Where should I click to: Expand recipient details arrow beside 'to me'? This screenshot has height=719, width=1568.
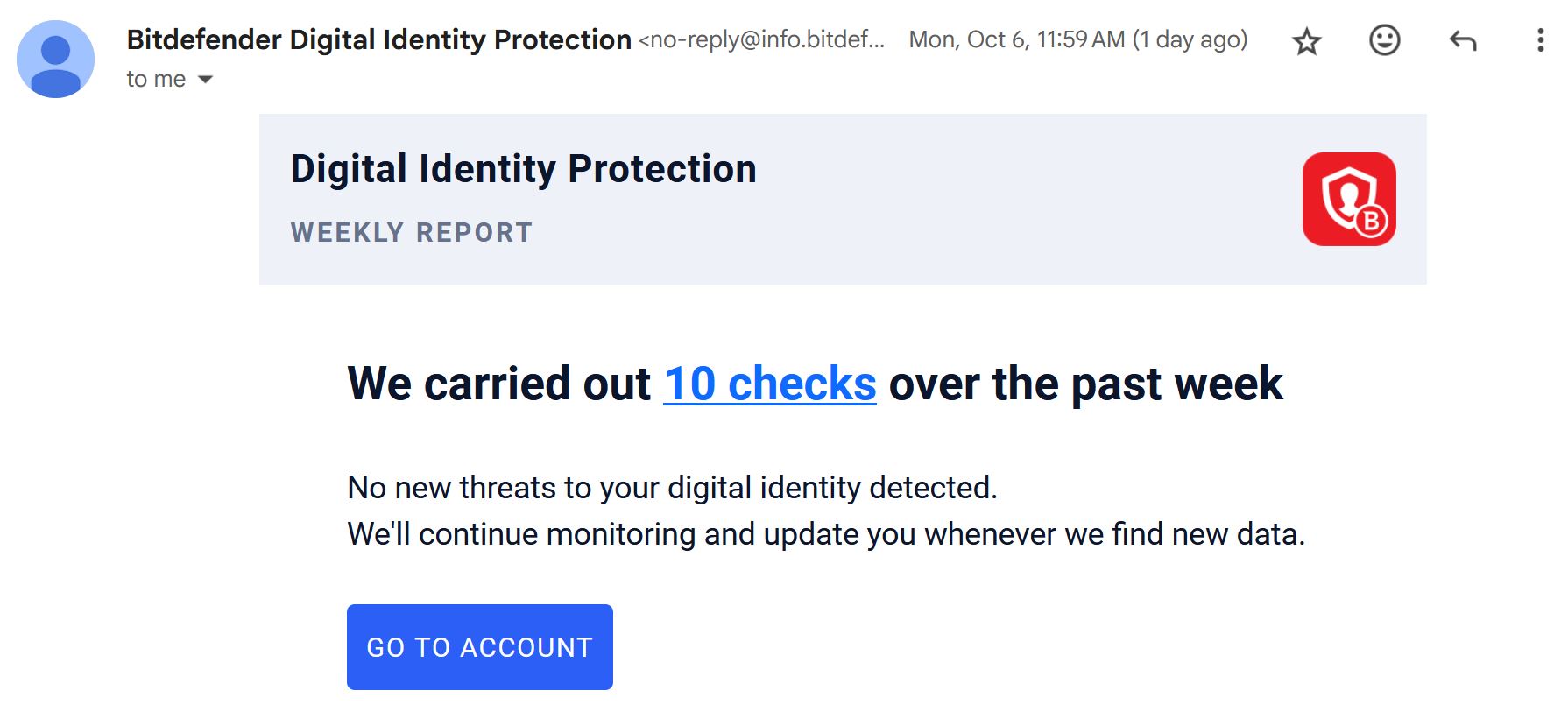tap(206, 80)
